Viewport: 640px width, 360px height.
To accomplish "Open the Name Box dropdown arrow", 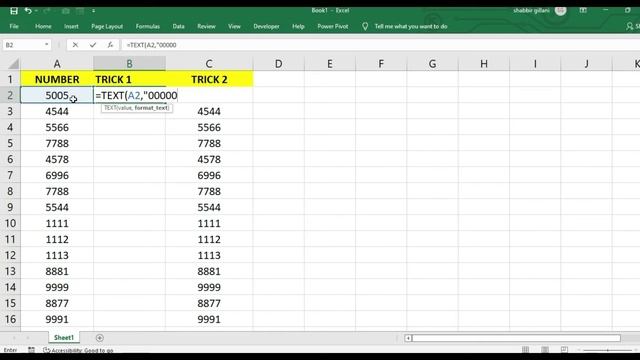I will pos(47,44).
